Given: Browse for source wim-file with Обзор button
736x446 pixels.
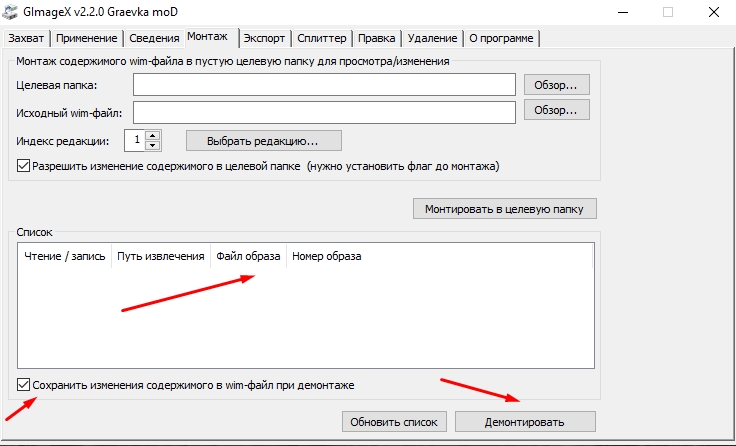Looking at the screenshot, I should click(556, 110).
